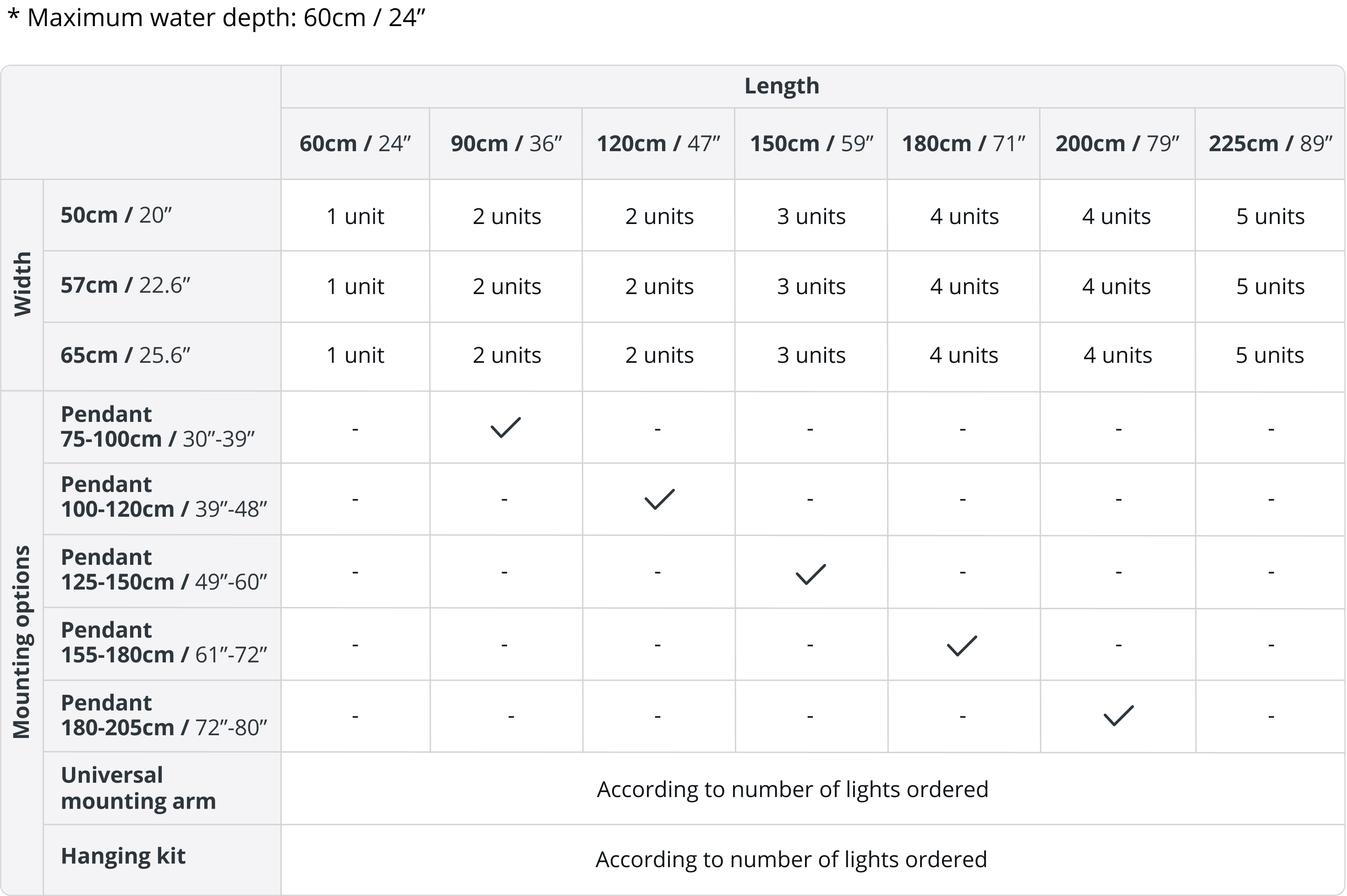Viewport: 1347px width, 896px height.
Task: Select the 57cm / 22.6" width row label
Action: [125, 285]
